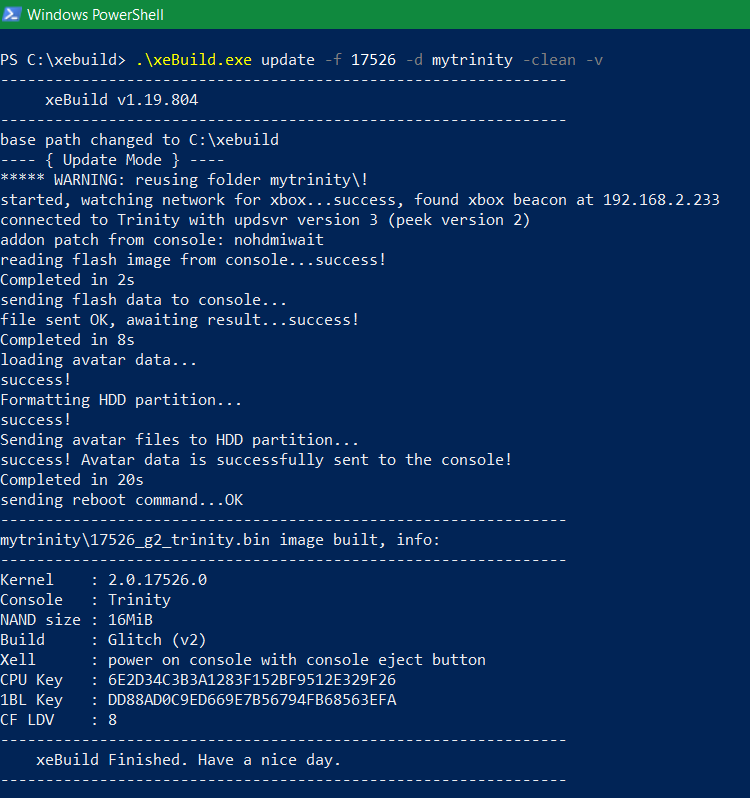The height and width of the screenshot is (798, 750).
Task: Click the 17526_g2_trinity.bin filename
Action: click(x=180, y=540)
